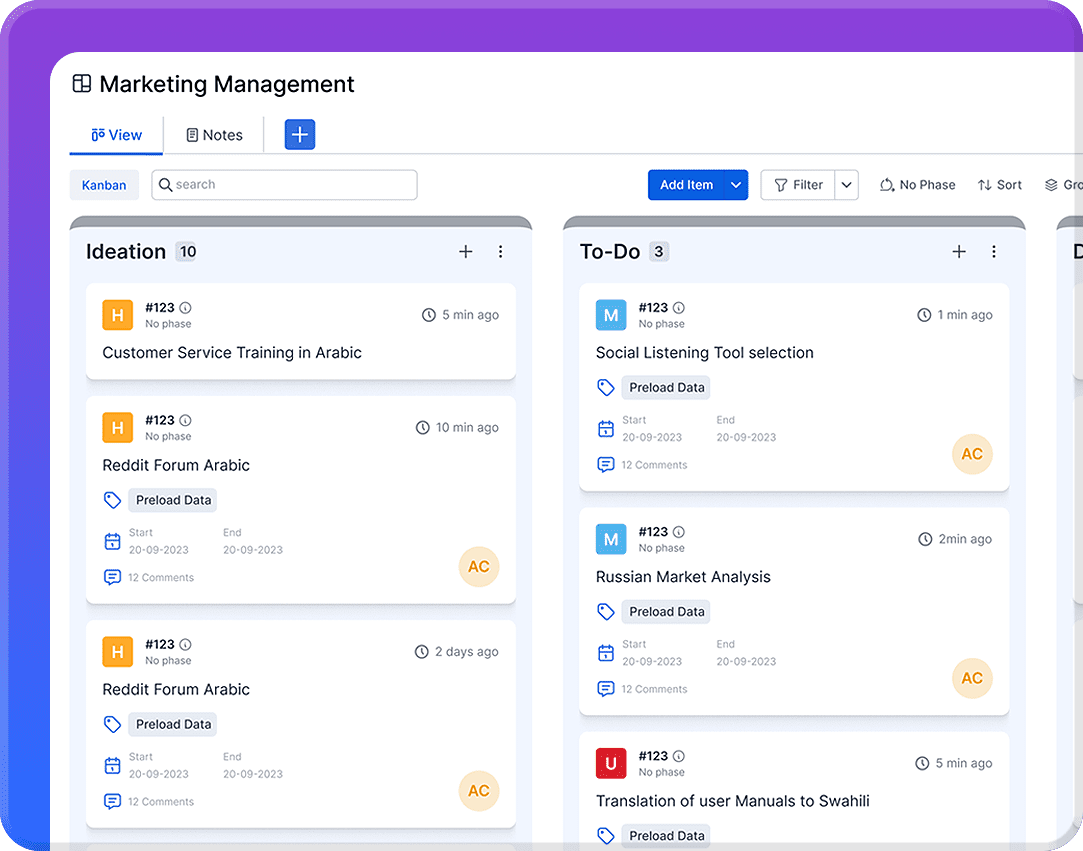Click AC avatar on Social Listening Tool card

click(x=972, y=454)
